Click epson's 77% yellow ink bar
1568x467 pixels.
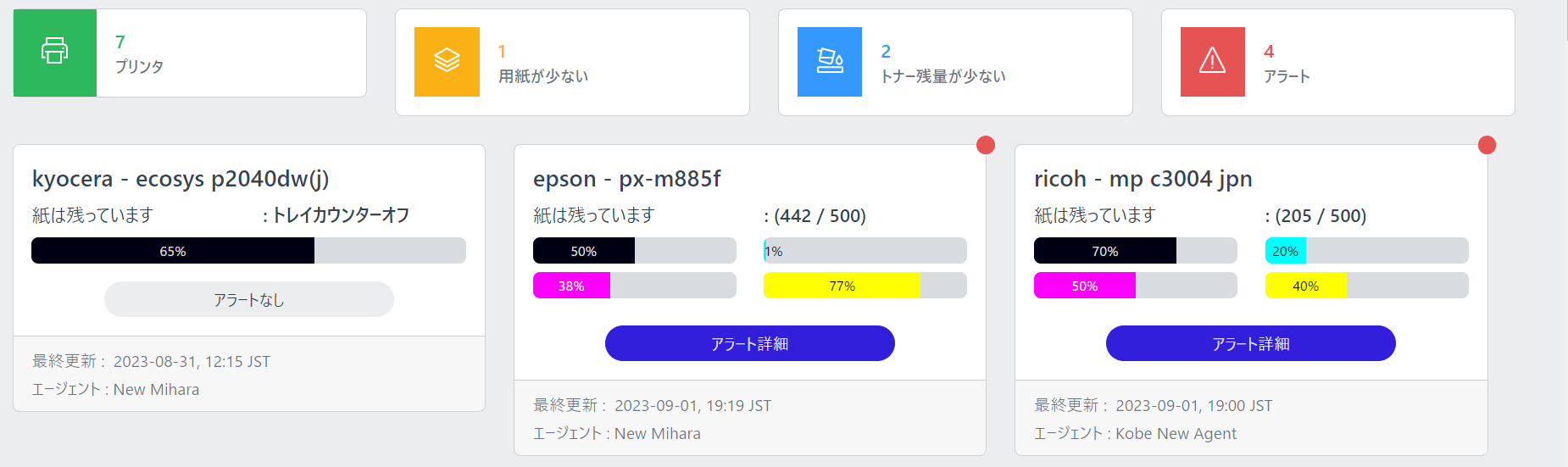tap(865, 286)
